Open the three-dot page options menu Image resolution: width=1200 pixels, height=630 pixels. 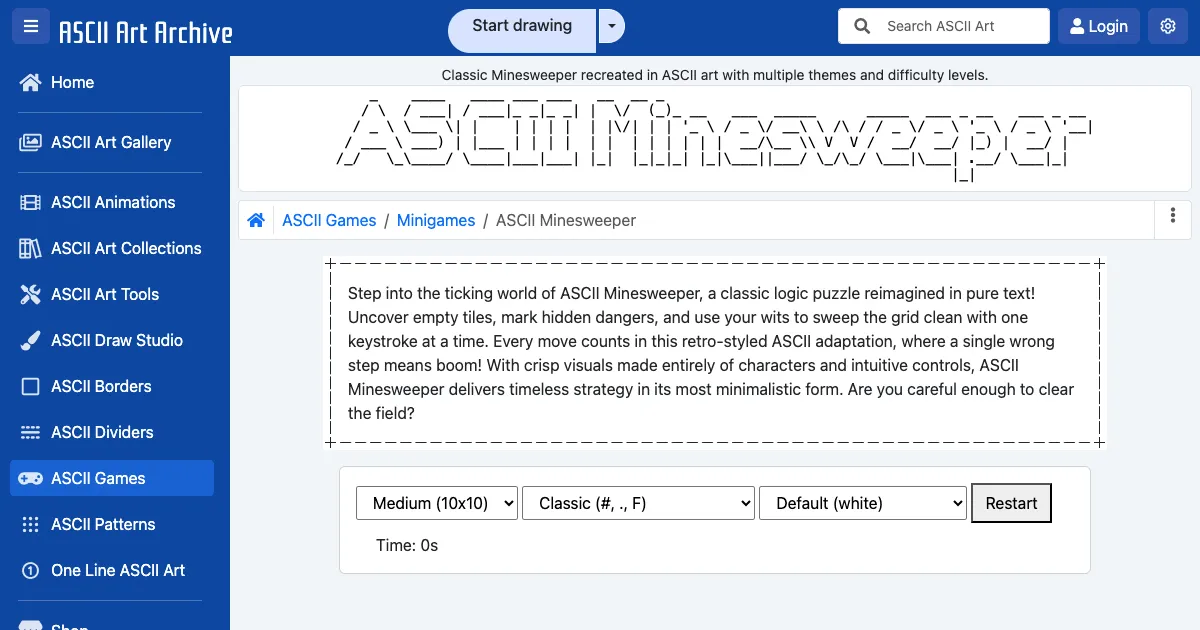[1172, 216]
